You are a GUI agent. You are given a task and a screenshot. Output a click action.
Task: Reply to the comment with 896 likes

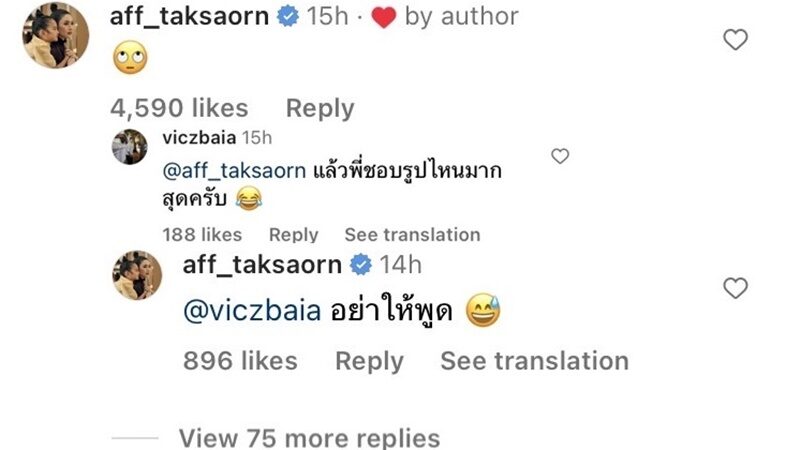coord(369,362)
